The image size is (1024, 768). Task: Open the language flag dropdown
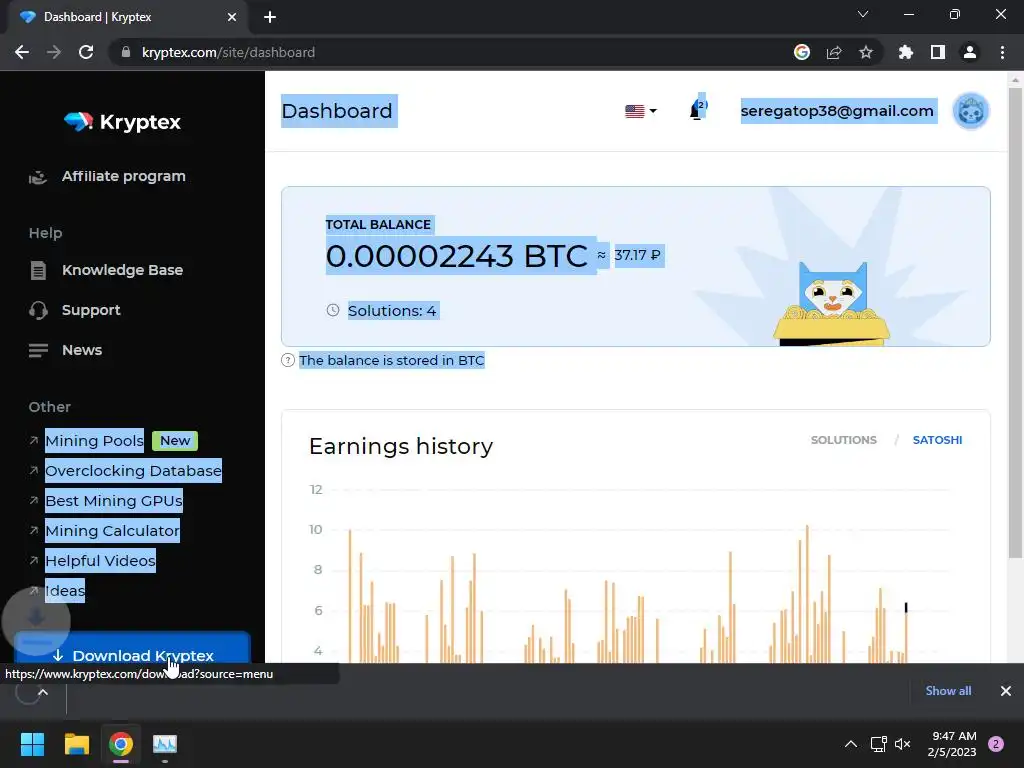point(641,111)
